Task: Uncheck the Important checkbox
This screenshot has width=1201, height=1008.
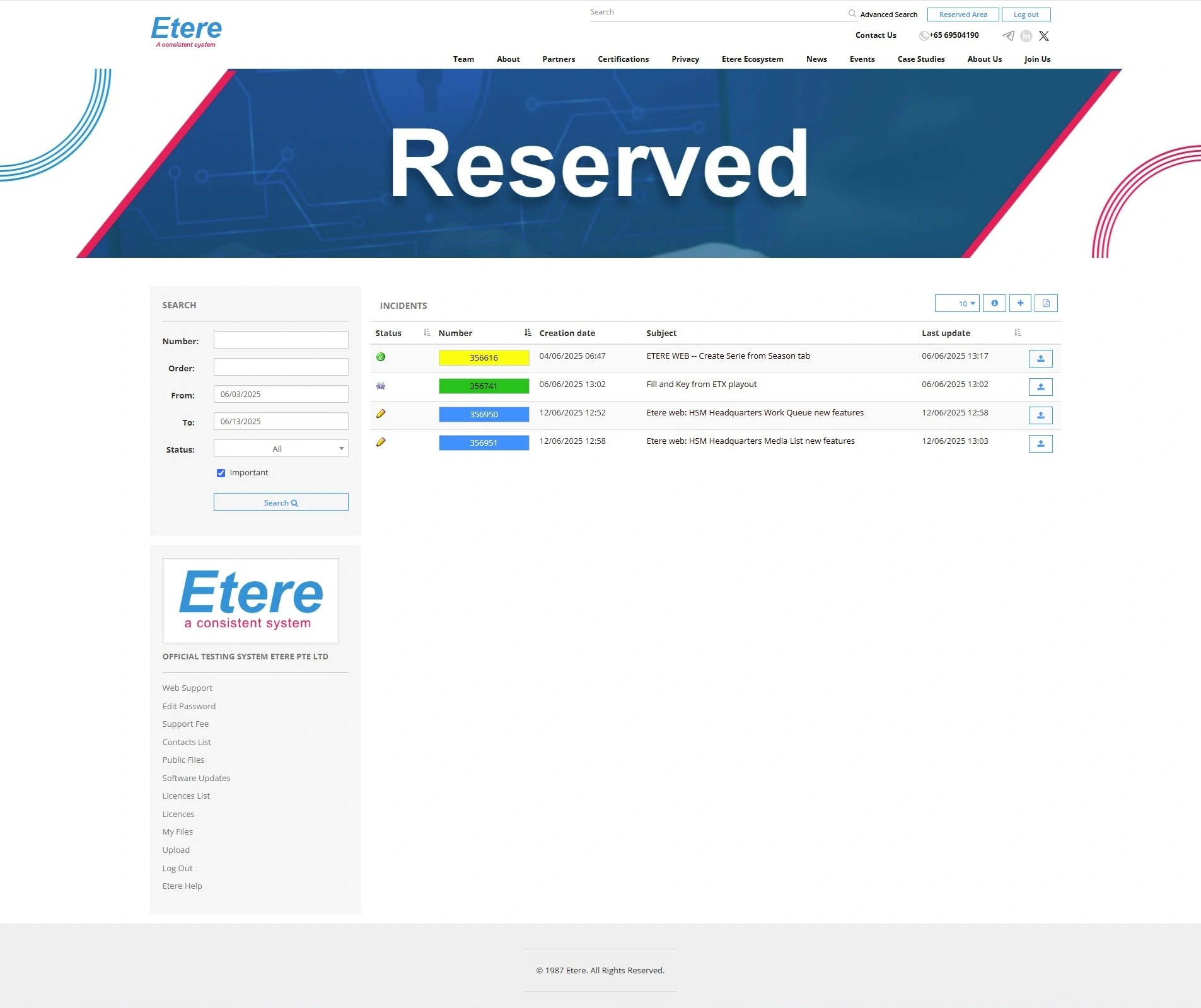Action: click(221, 473)
